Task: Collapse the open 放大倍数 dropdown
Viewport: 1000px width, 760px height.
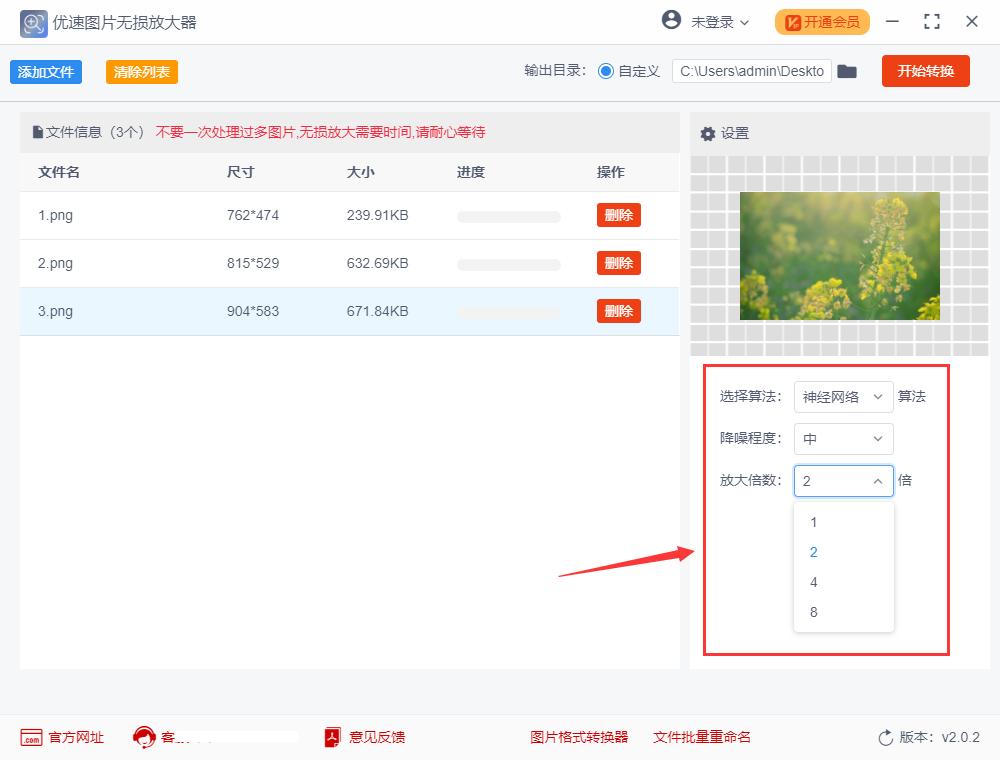Action: click(843, 481)
